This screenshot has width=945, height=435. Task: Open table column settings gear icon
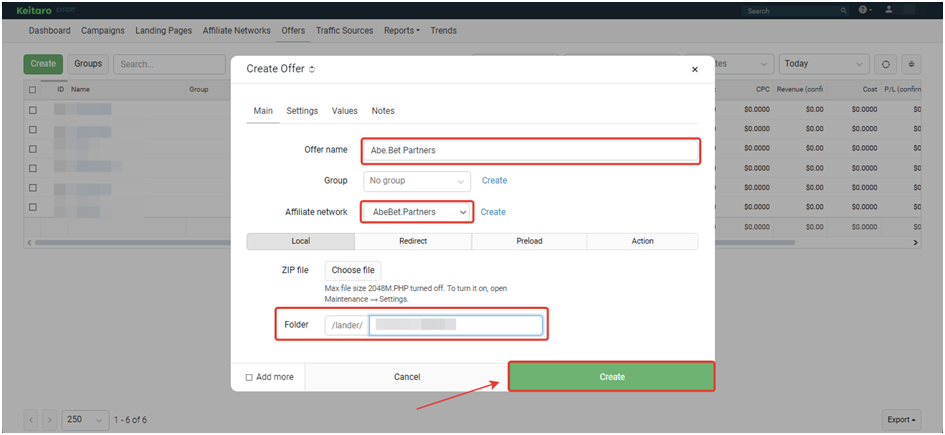911,64
